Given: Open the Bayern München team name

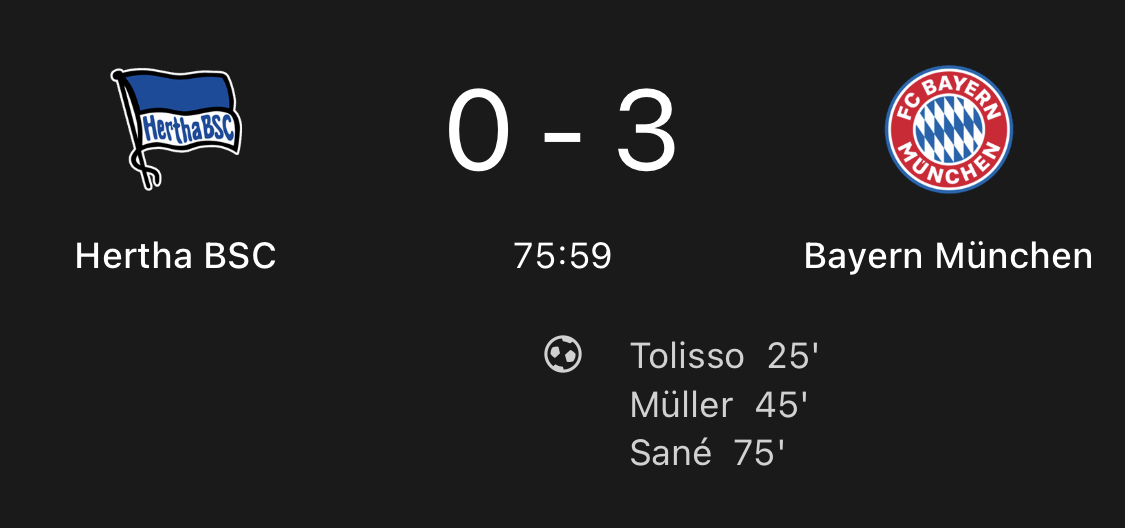Looking at the screenshot, I should click(x=949, y=256).
